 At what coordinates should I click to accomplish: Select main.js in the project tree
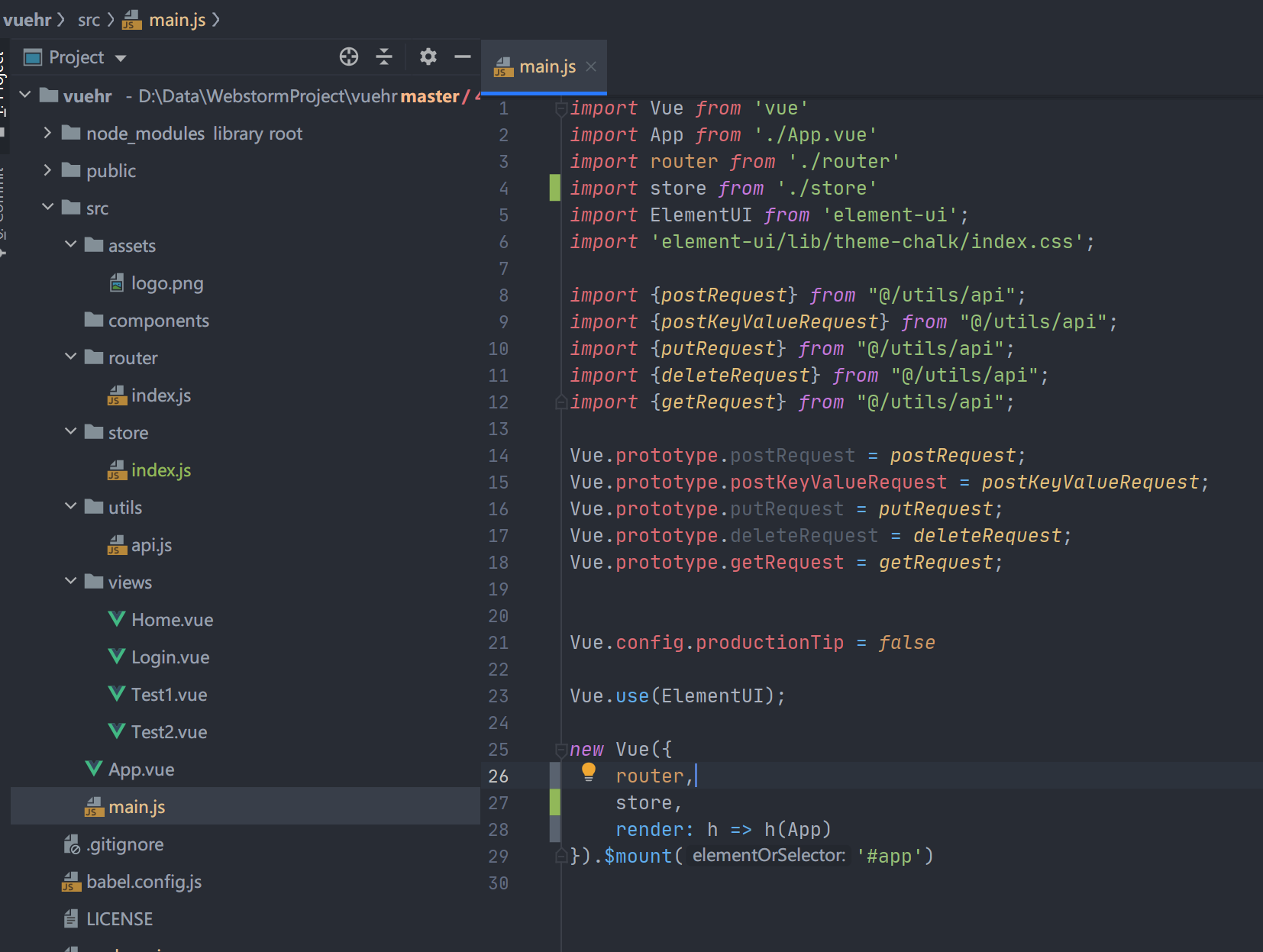tap(137, 807)
